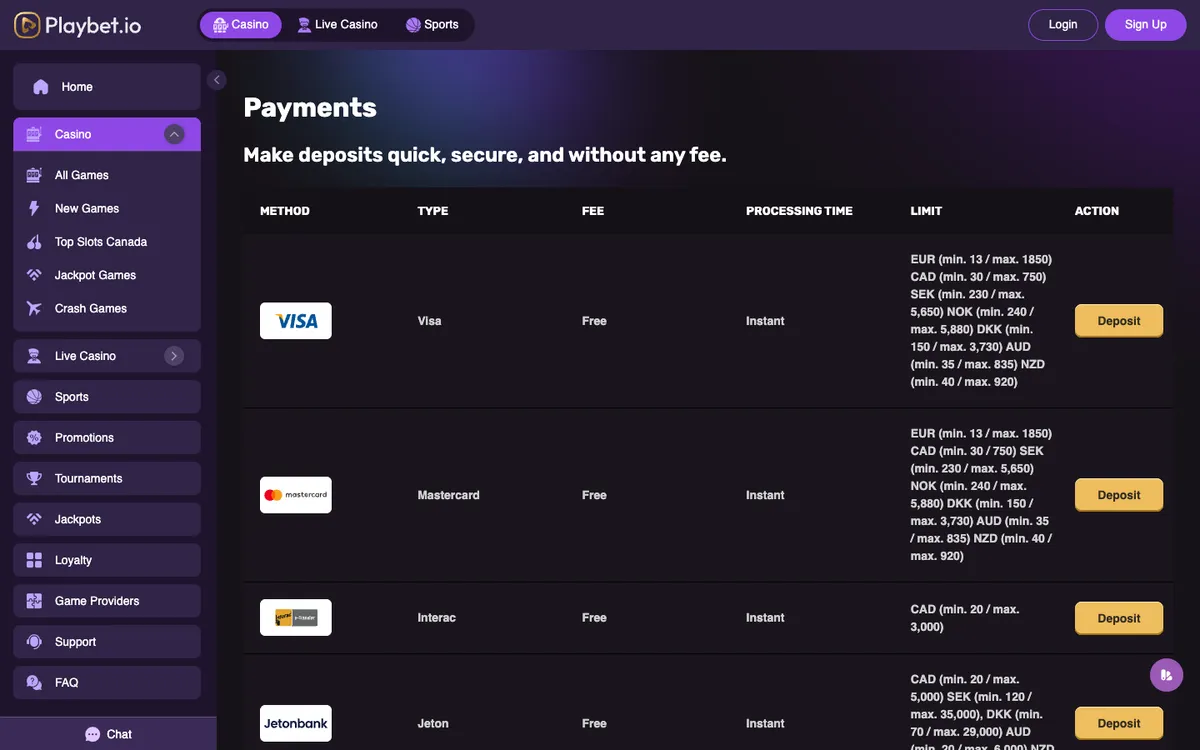The image size is (1200, 750).
Task: Click the All Games icon
Action: pyautogui.click(x=34, y=175)
